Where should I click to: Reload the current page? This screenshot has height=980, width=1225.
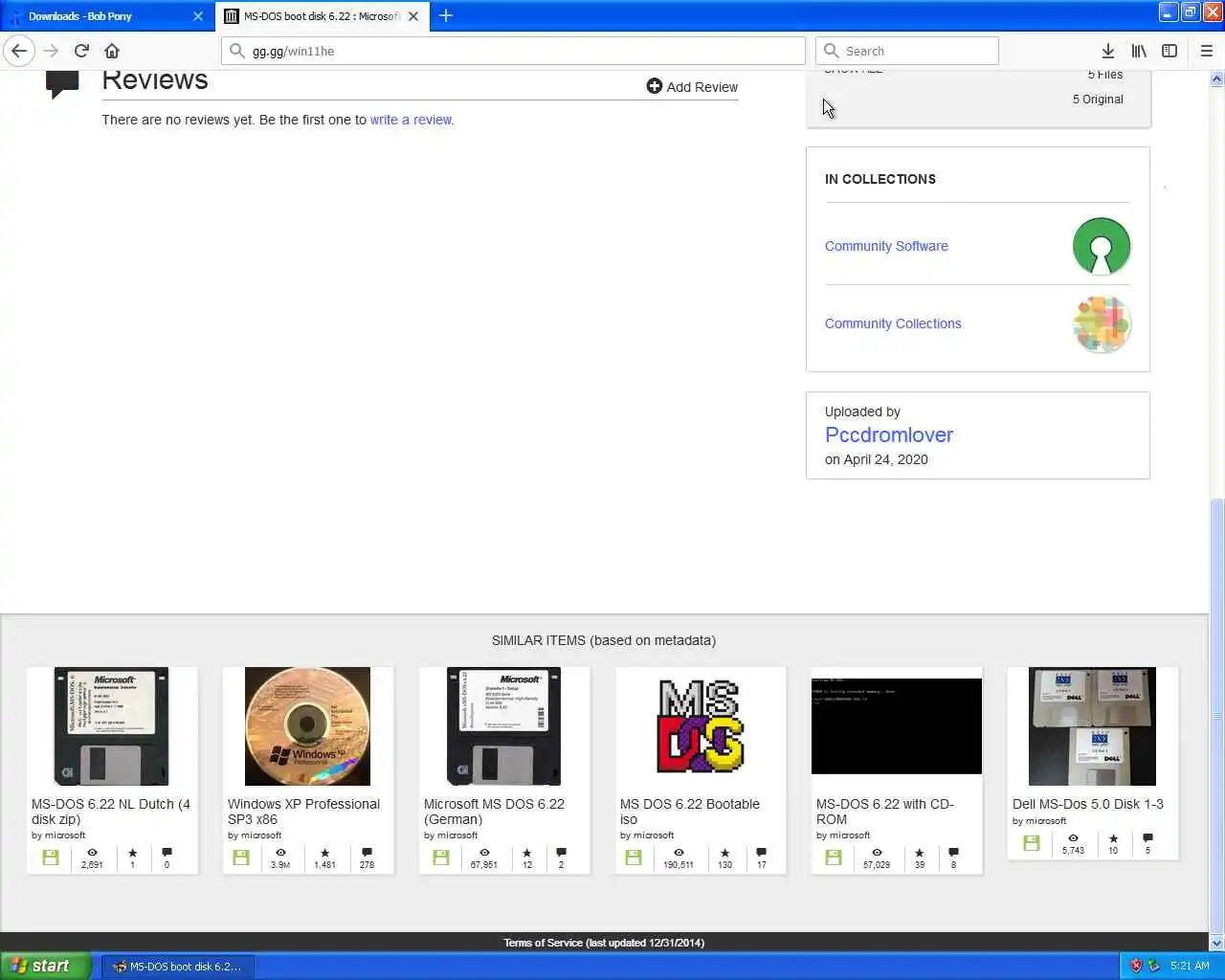click(81, 51)
